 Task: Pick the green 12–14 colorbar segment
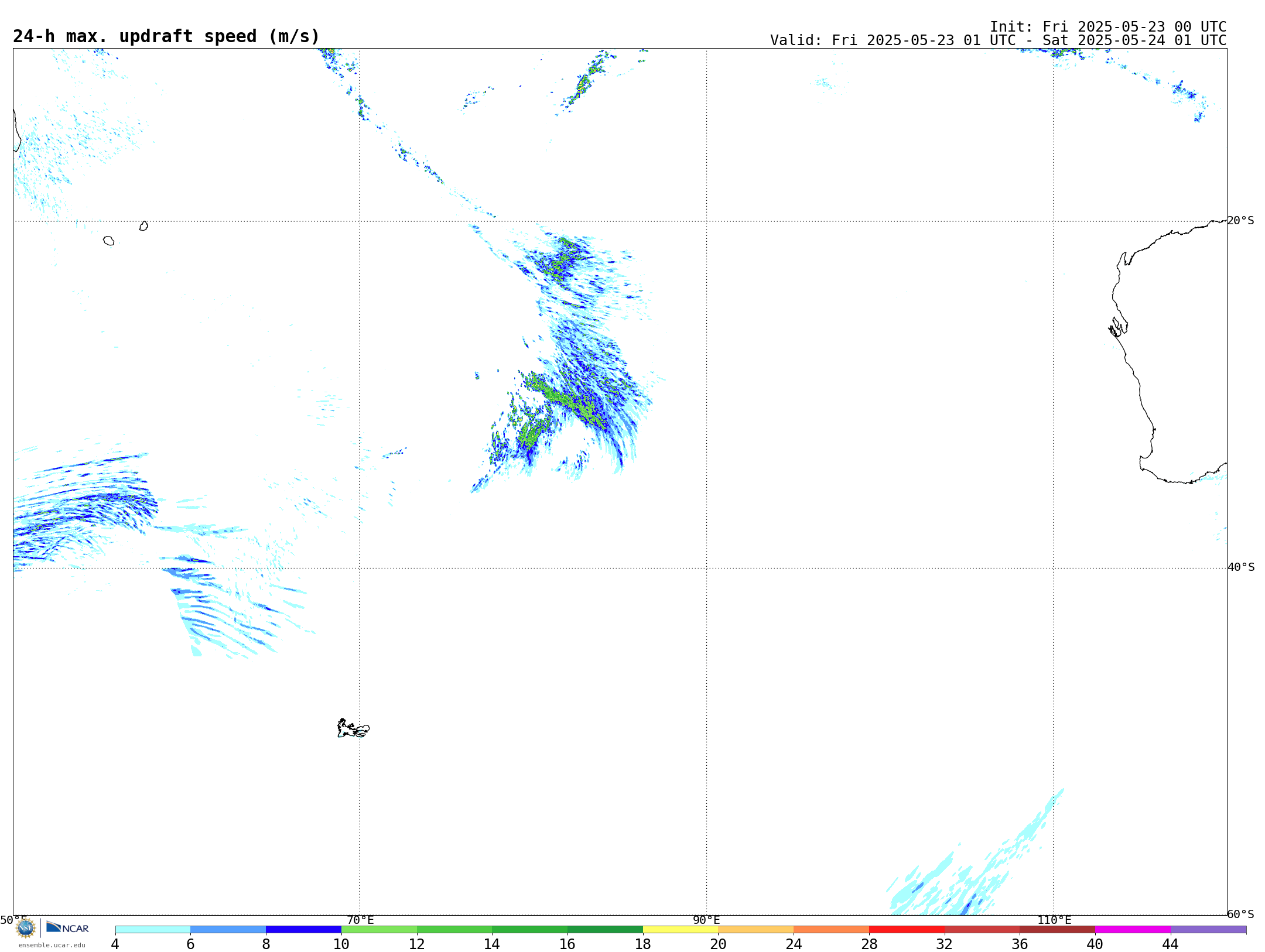pyautogui.click(x=454, y=929)
